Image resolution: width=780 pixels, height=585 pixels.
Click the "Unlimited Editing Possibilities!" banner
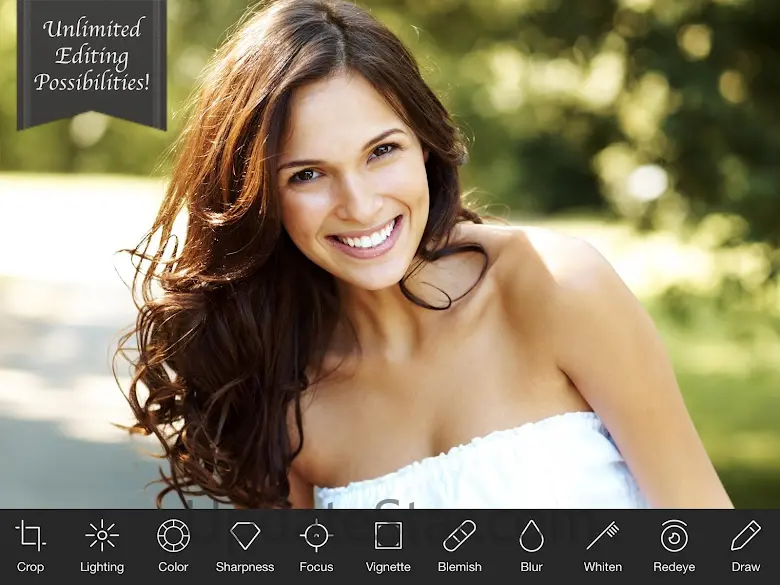(92, 65)
